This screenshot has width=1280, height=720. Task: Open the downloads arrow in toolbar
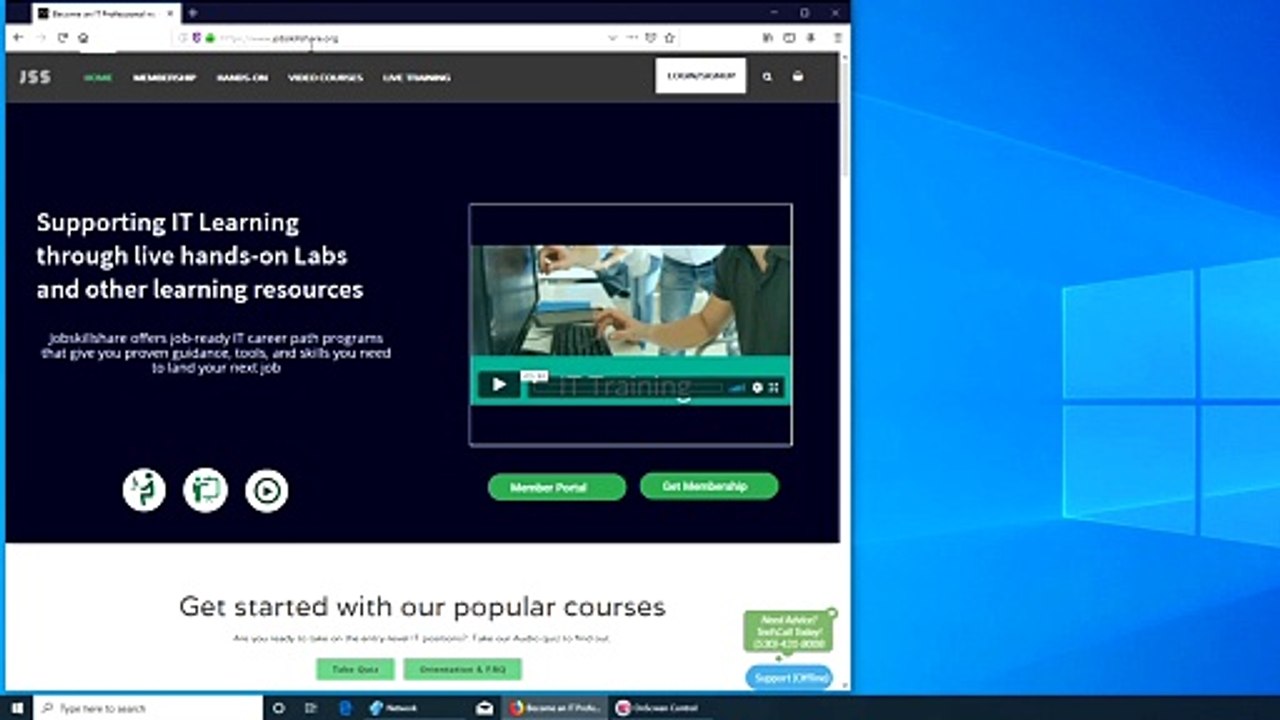pyautogui.click(x=811, y=38)
